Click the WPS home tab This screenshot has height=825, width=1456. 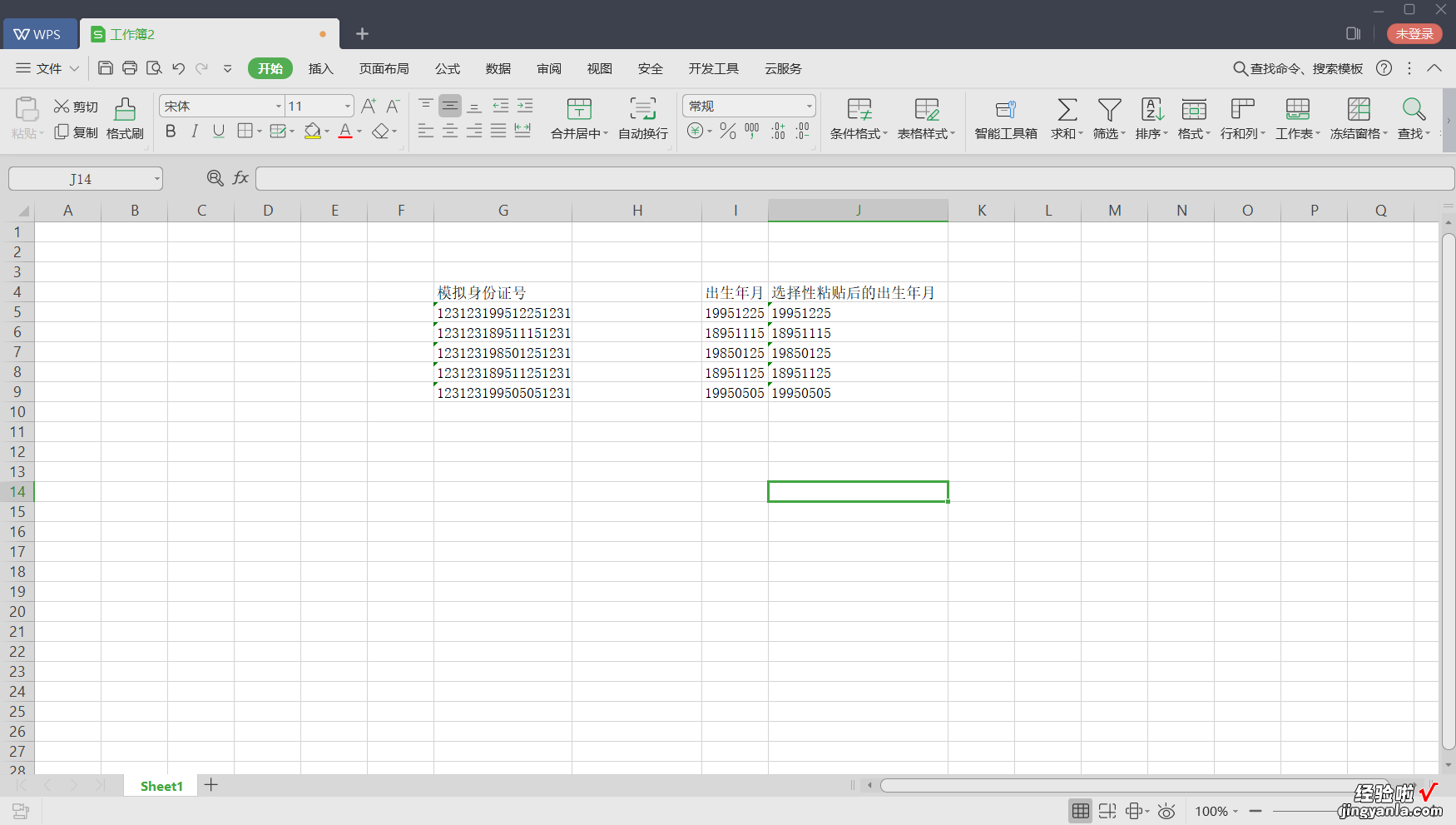(x=39, y=34)
